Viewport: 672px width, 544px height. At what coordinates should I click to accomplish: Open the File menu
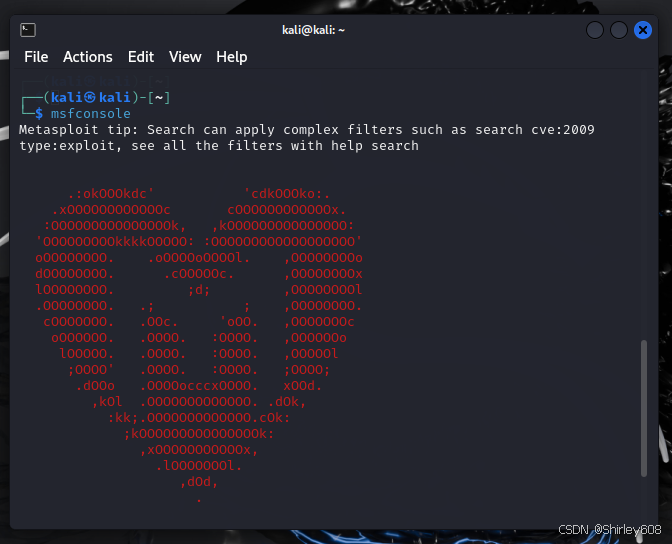pos(36,57)
